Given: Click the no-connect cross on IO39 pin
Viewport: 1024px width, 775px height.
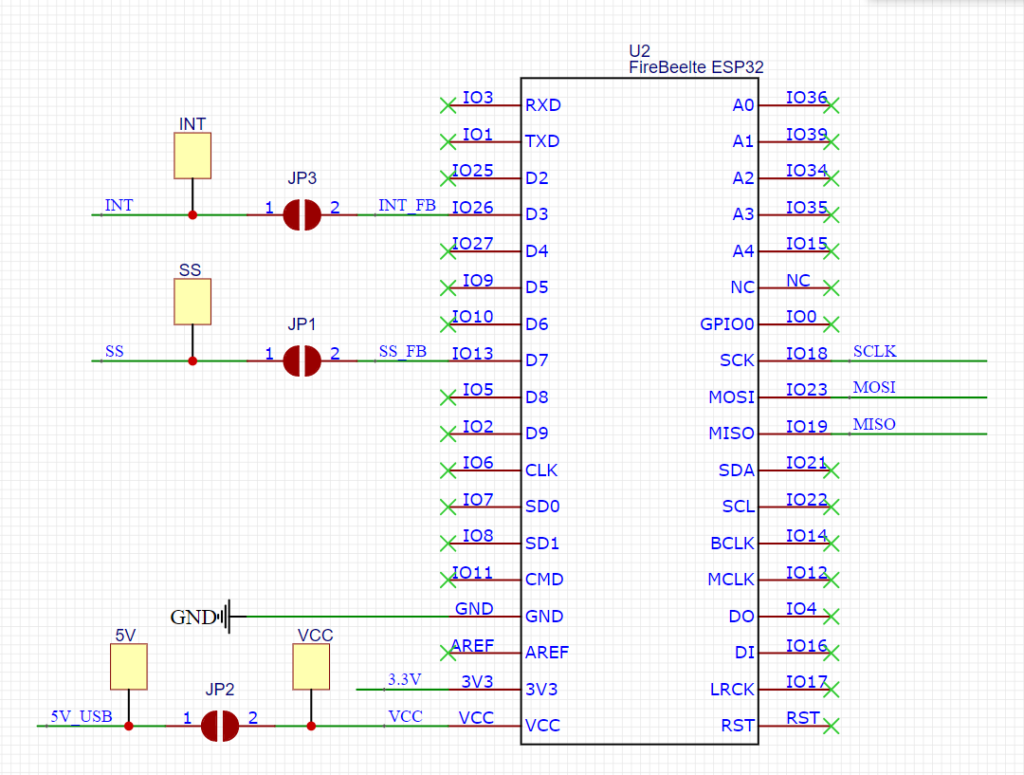Looking at the screenshot, I should (x=831, y=142).
